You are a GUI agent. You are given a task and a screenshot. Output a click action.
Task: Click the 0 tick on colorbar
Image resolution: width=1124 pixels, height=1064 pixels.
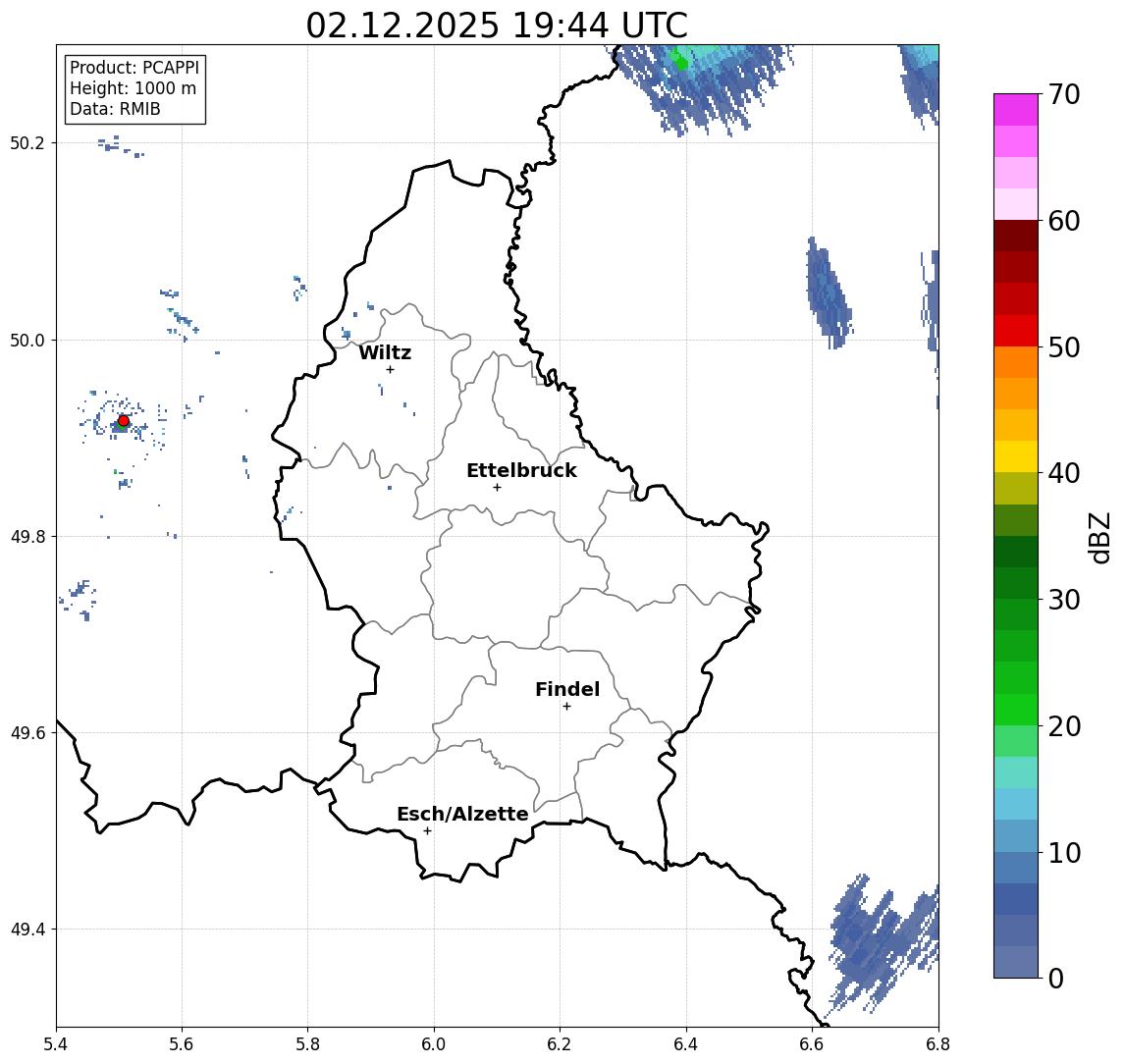tap(1056, 978)
